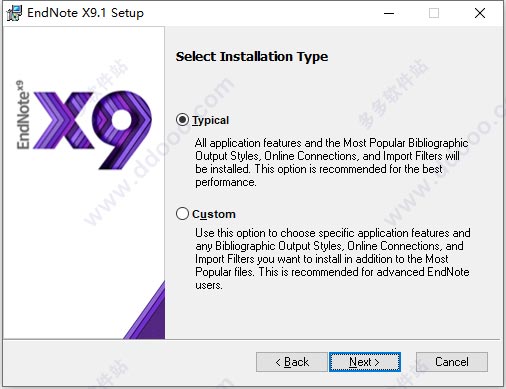506x389 pixels.
Task: Click the purple X glyph in logo
Action: [x=63, y=120]
